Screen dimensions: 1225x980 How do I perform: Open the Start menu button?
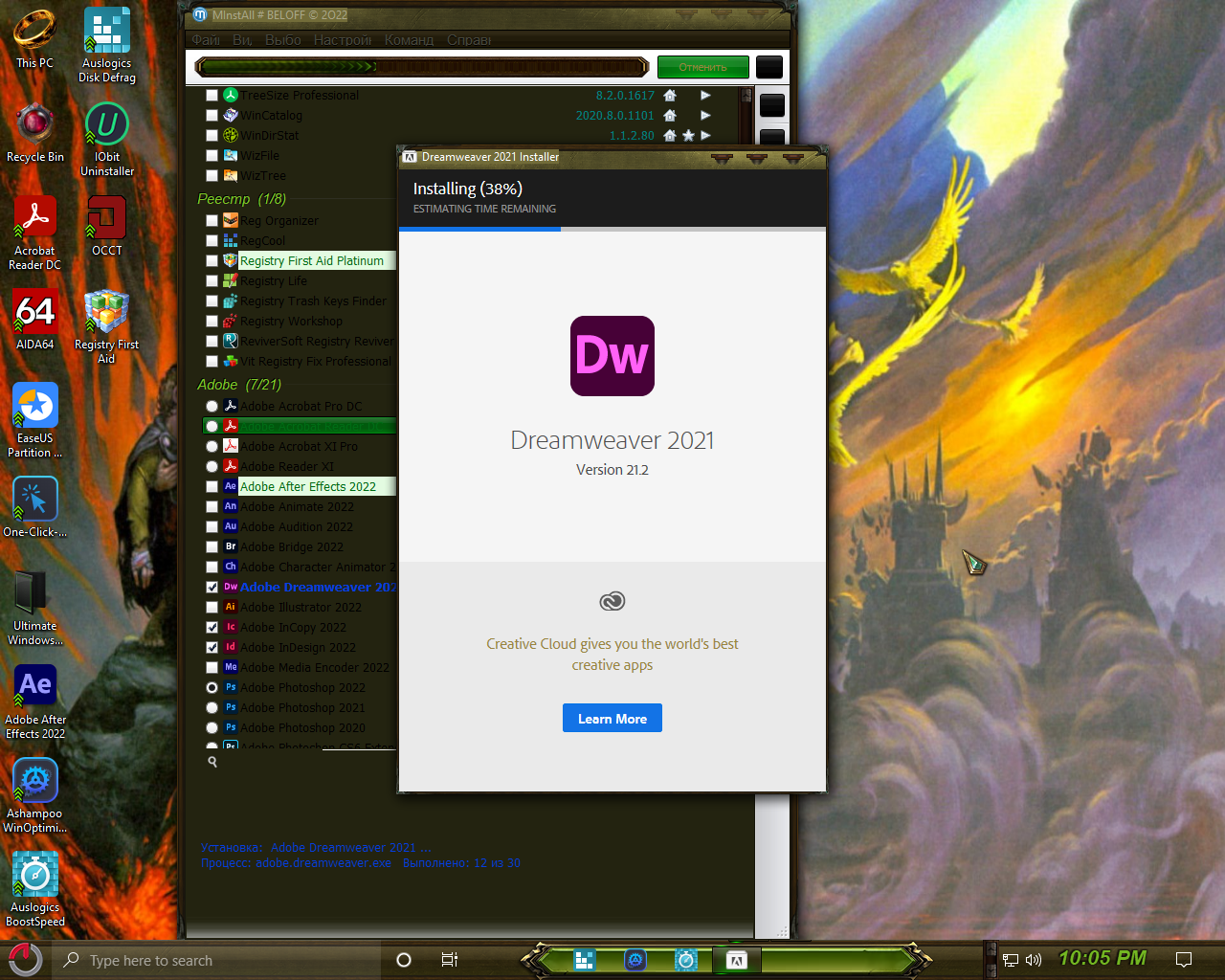(24, 960)
